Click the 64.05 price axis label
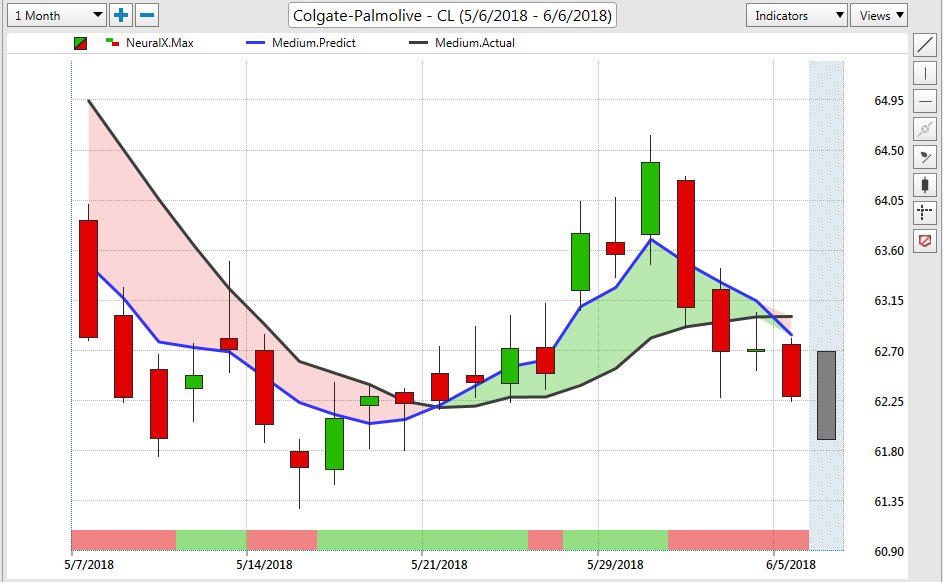943x582 pixels. point(889,200)
